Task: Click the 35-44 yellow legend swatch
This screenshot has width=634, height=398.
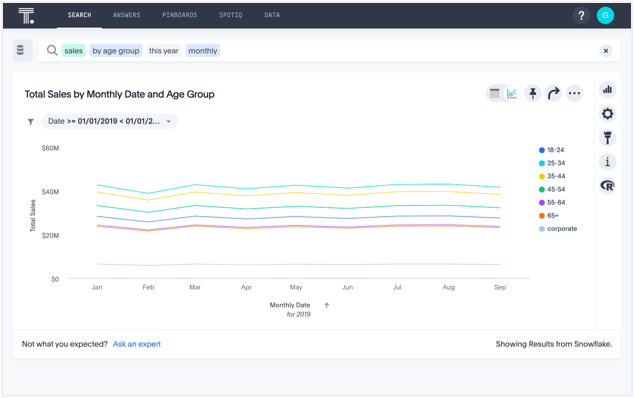Action: 542,176
